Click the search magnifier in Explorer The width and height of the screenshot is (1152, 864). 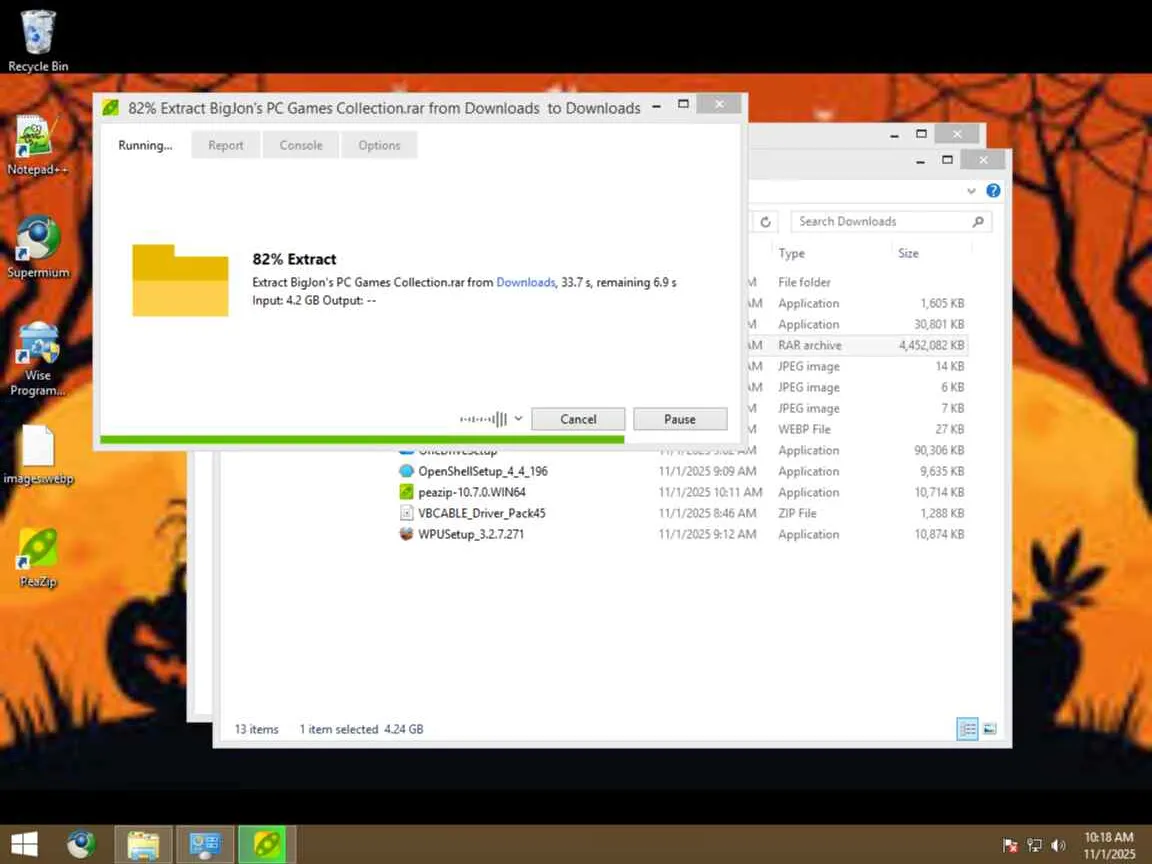978,221
